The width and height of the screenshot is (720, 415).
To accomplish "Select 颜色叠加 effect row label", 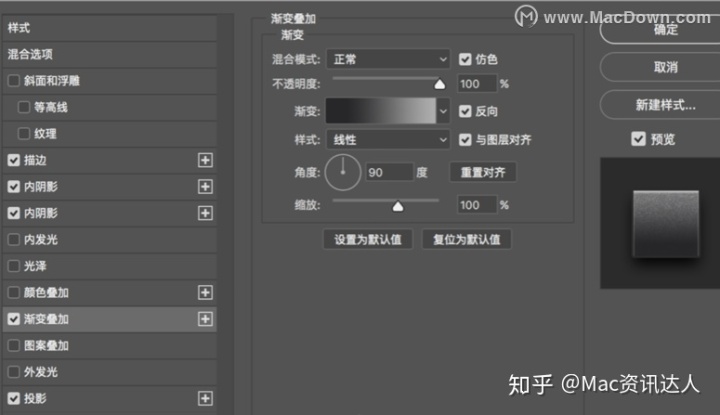I will [46, 292].
